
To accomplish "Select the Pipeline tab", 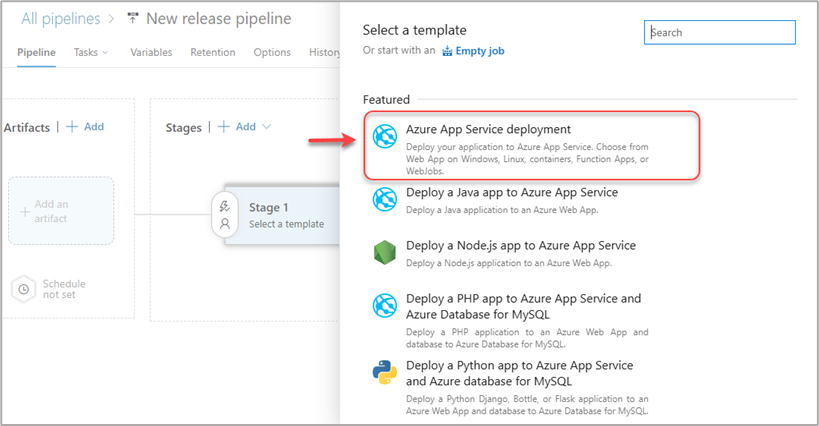I will tap(36, 52).
